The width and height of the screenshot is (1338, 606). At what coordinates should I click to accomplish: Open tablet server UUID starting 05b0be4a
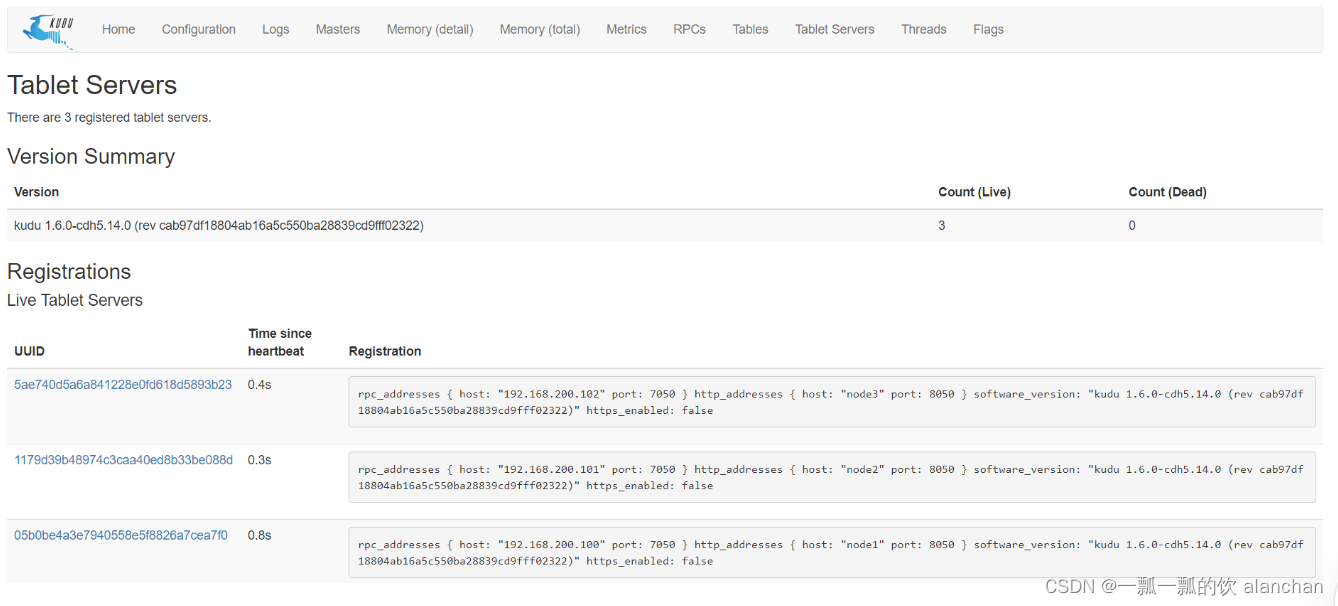coord(121,536)
